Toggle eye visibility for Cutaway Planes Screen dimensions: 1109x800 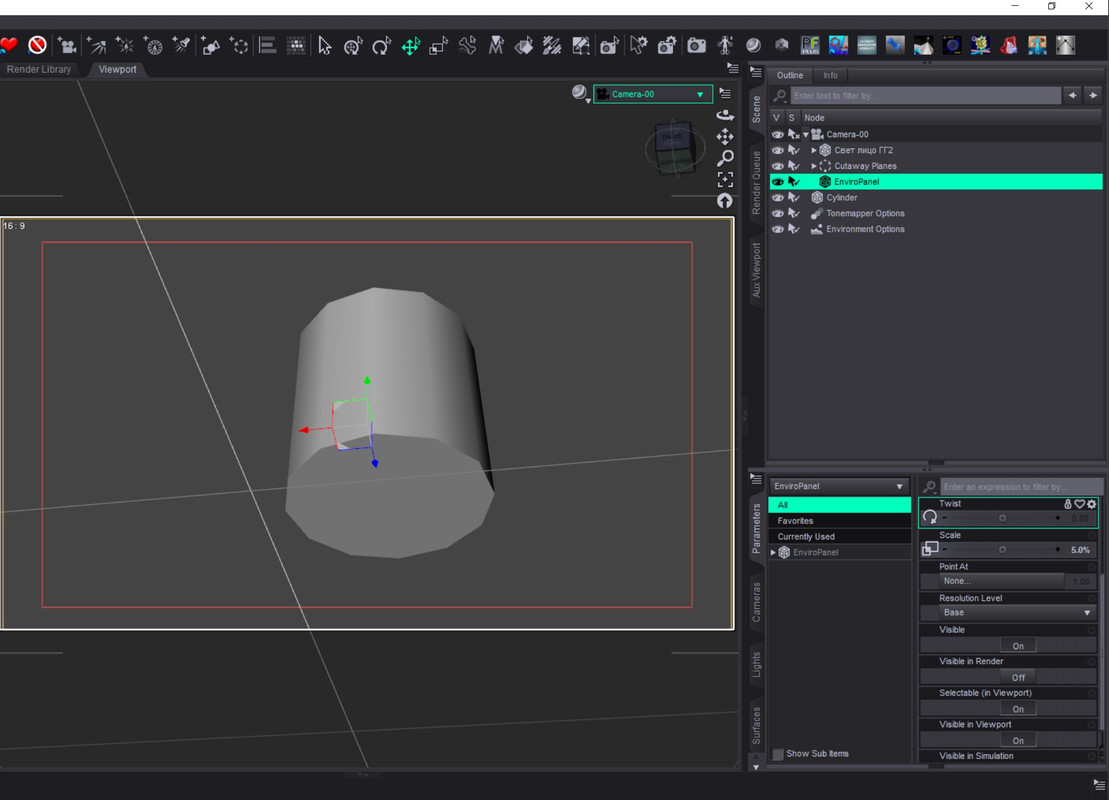pos(777,166)
